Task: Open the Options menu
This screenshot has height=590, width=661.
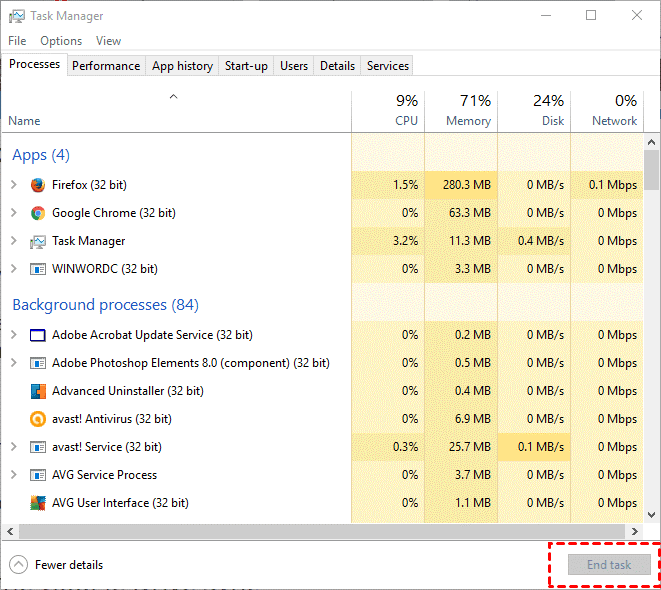Action: click(61, 41)
